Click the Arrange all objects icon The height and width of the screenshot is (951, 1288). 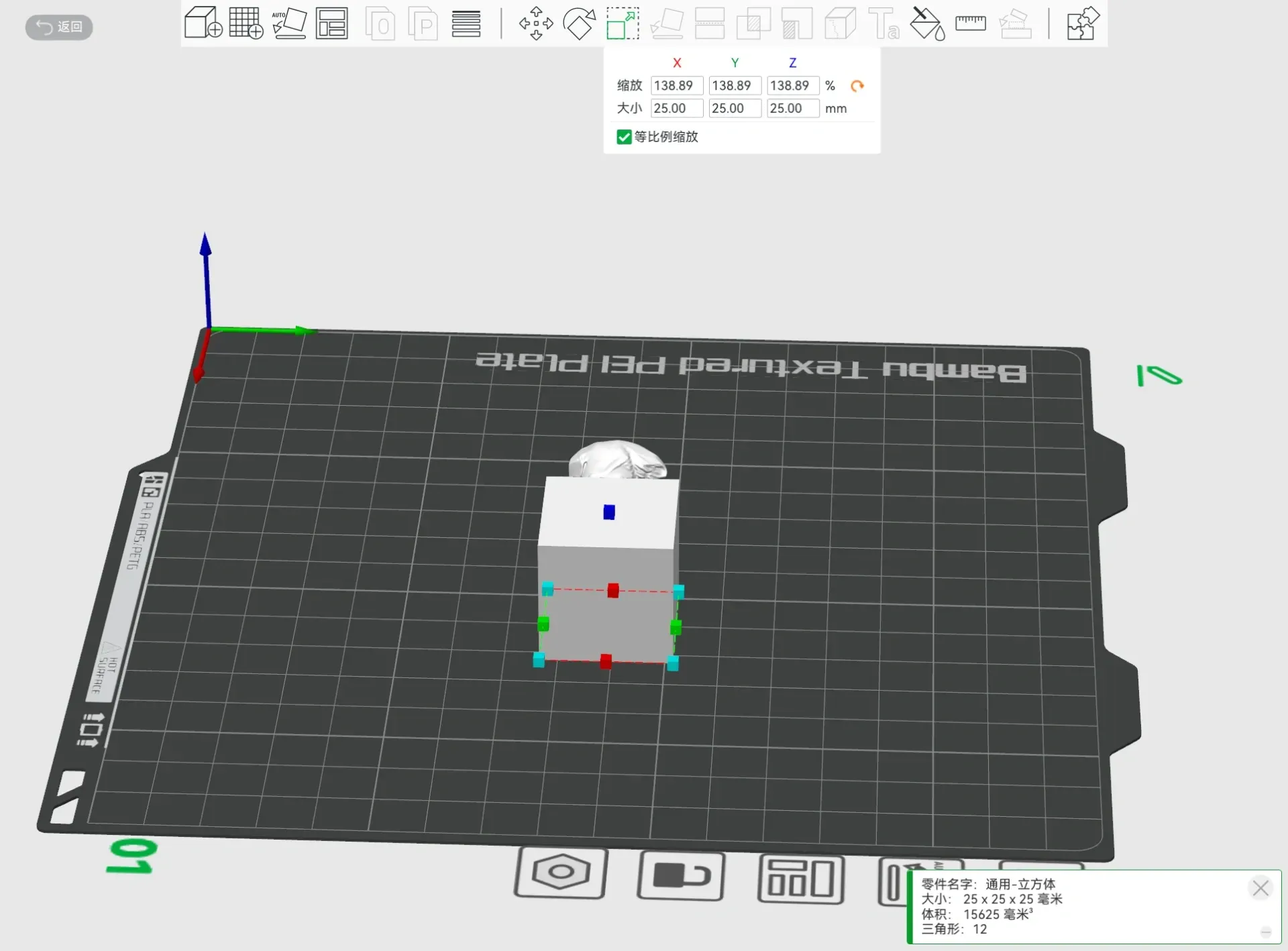332,23
